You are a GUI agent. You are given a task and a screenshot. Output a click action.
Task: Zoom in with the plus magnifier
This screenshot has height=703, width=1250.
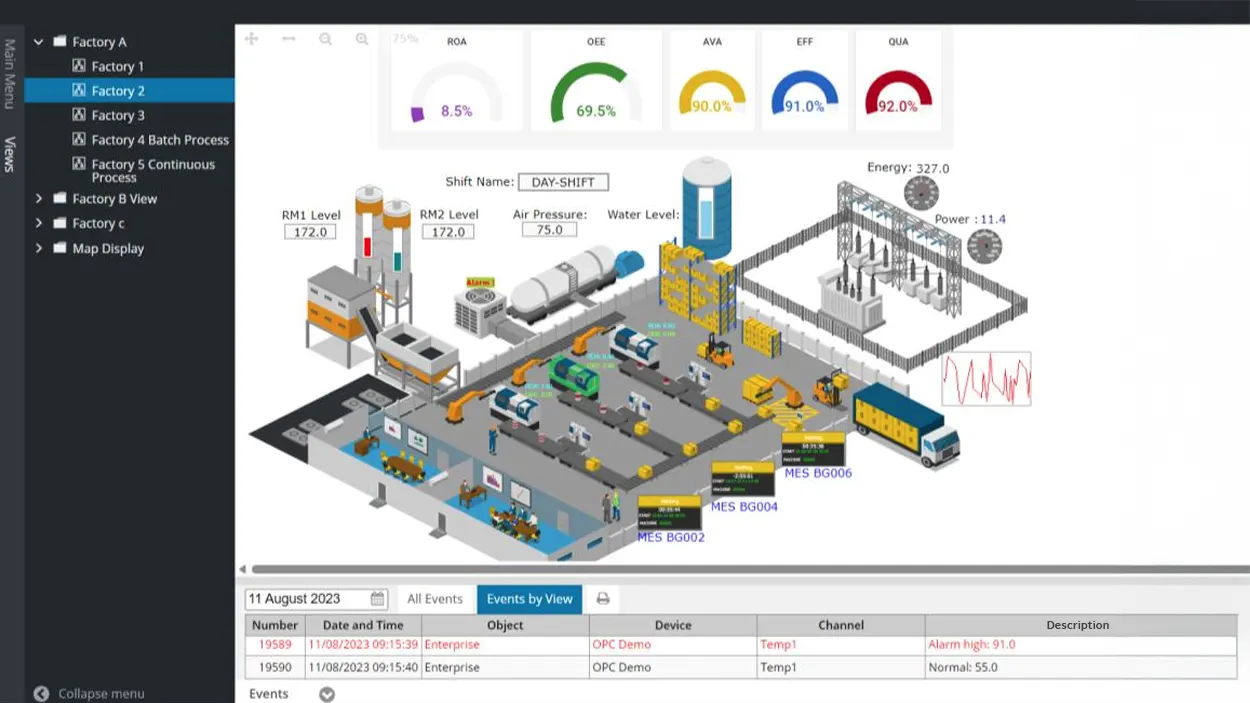pyautogui.click(x=362, y=39)
